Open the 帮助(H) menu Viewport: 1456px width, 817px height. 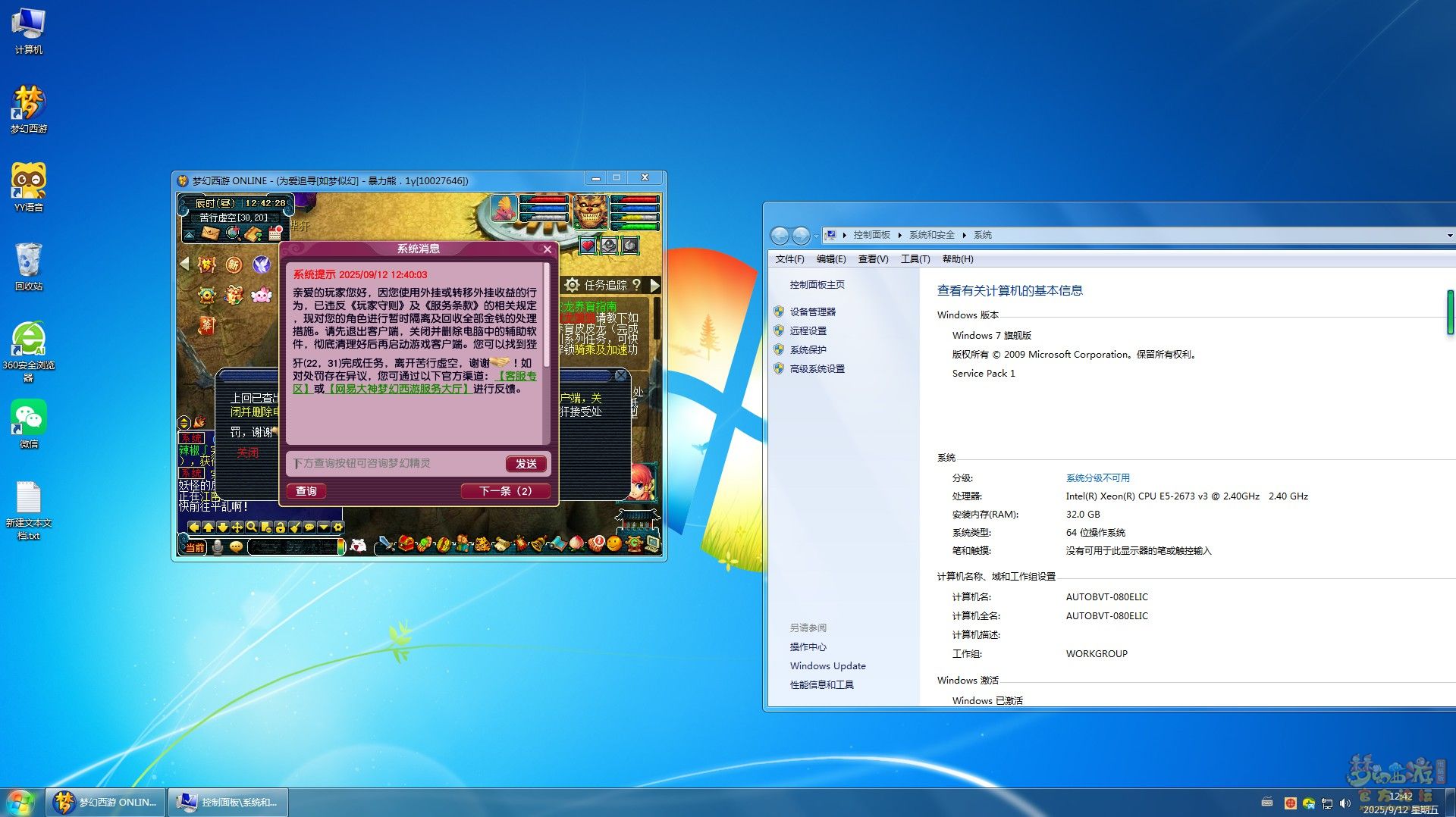tap(958, 259)
